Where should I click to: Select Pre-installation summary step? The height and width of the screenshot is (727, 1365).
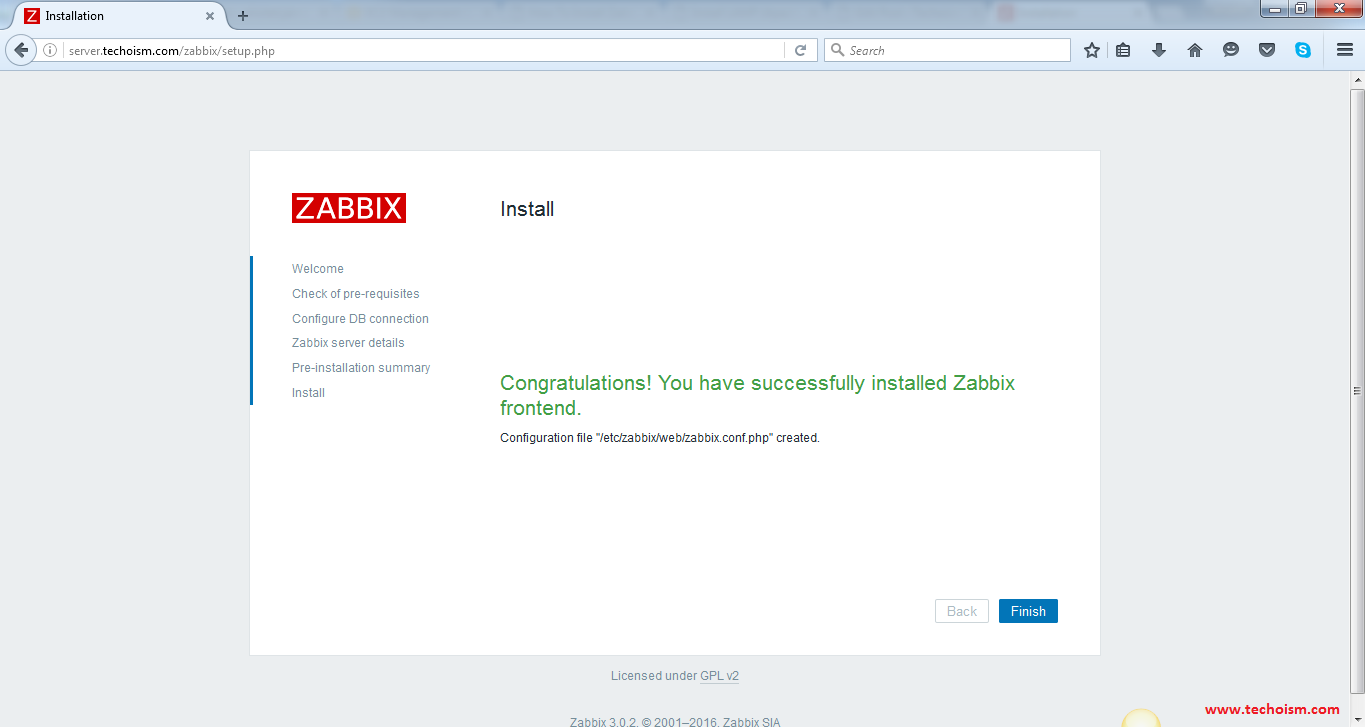[x=361, y=368]
